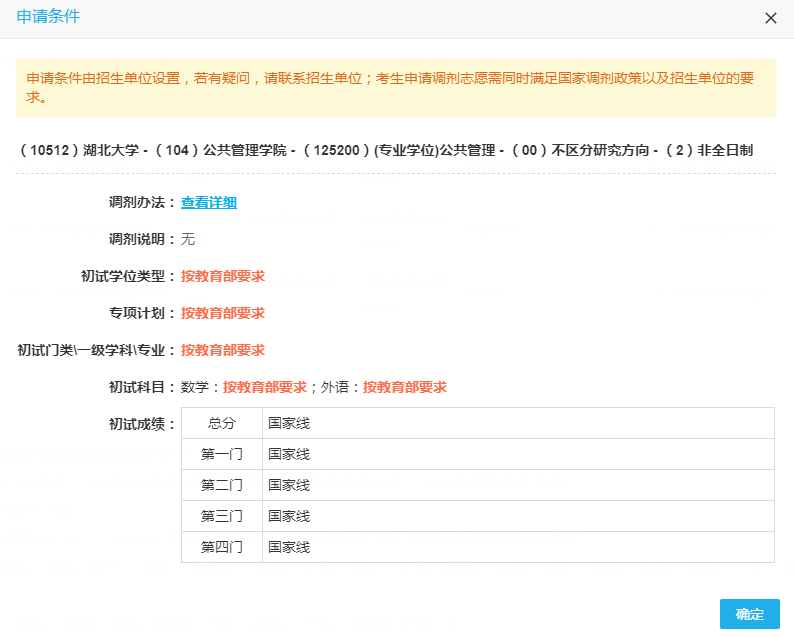Click the 专项计划 按教育部要求 text
Screen dimensions: 794x637
pos(222,313)
